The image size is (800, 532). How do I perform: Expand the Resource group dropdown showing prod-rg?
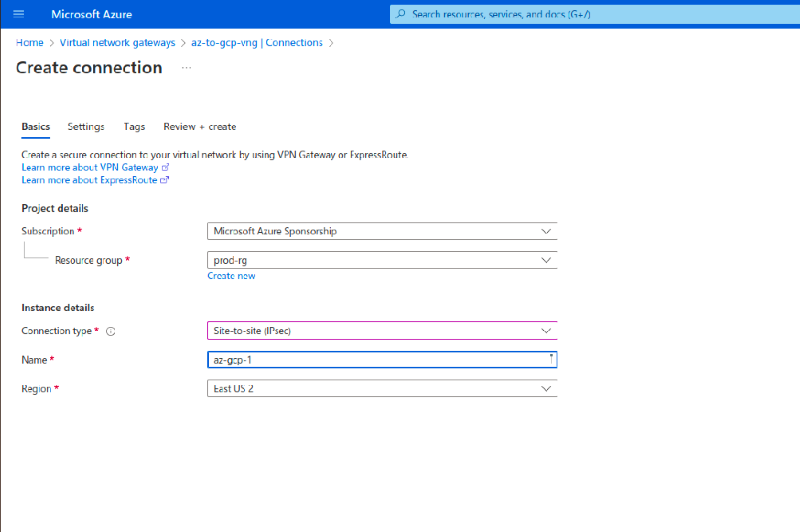click(381, 260)
